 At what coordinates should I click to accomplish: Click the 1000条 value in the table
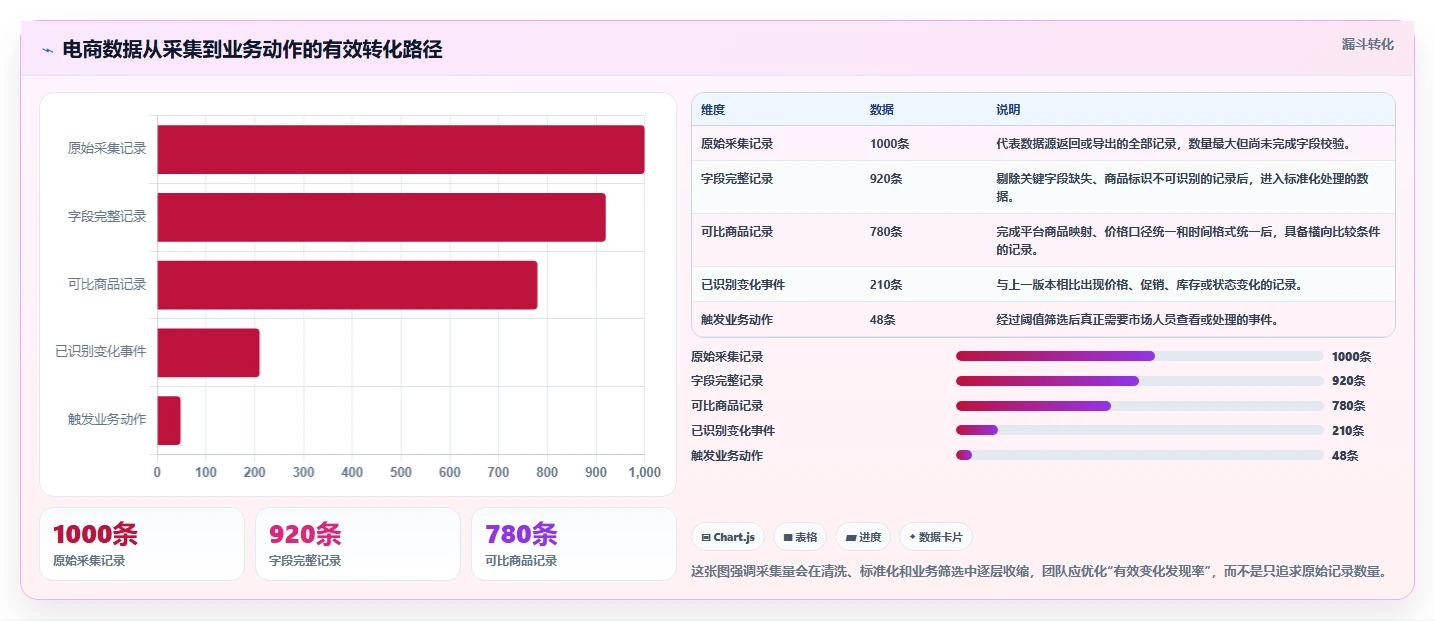(x=889, y=143)
